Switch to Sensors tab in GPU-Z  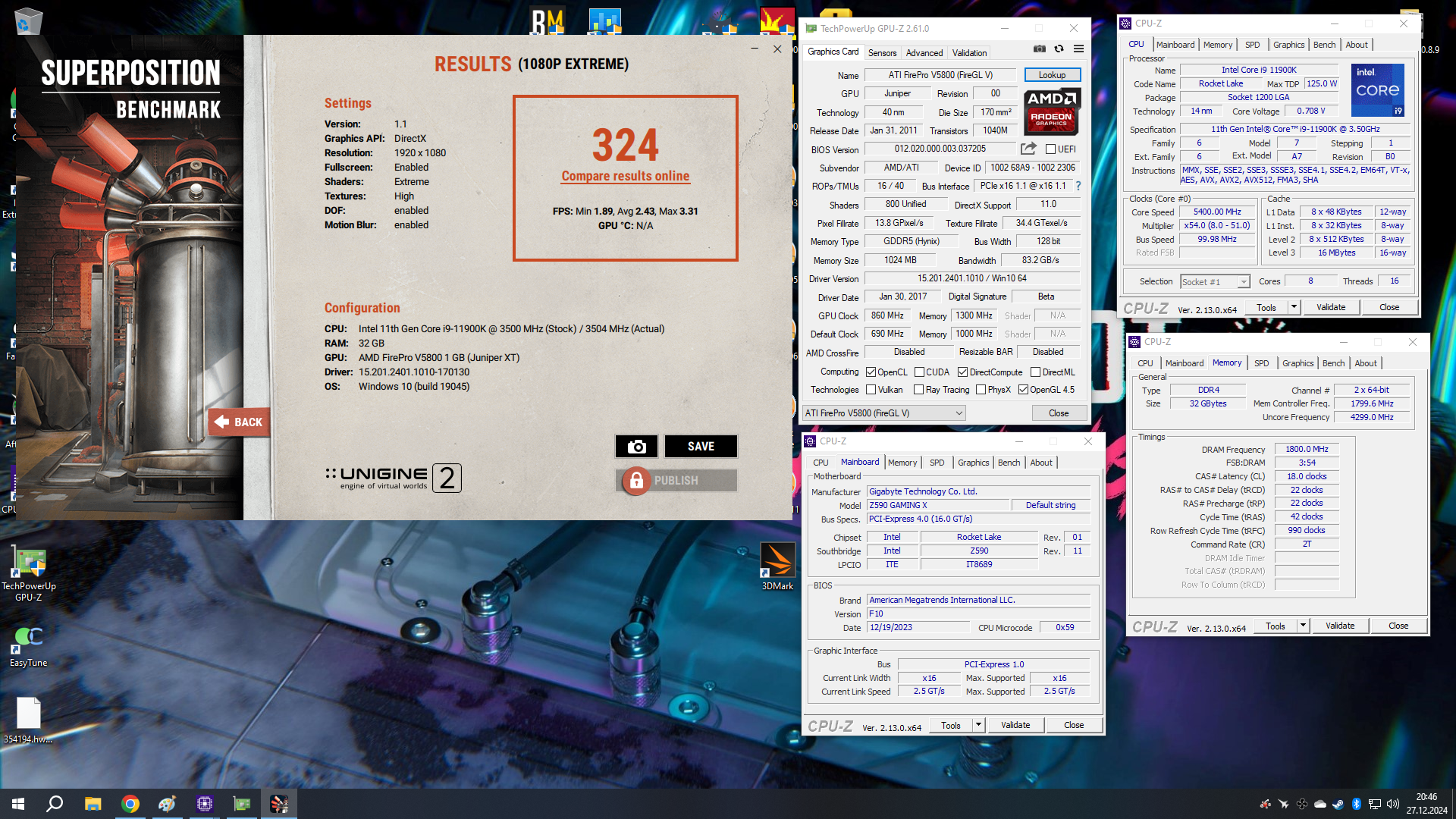point(882,53)
